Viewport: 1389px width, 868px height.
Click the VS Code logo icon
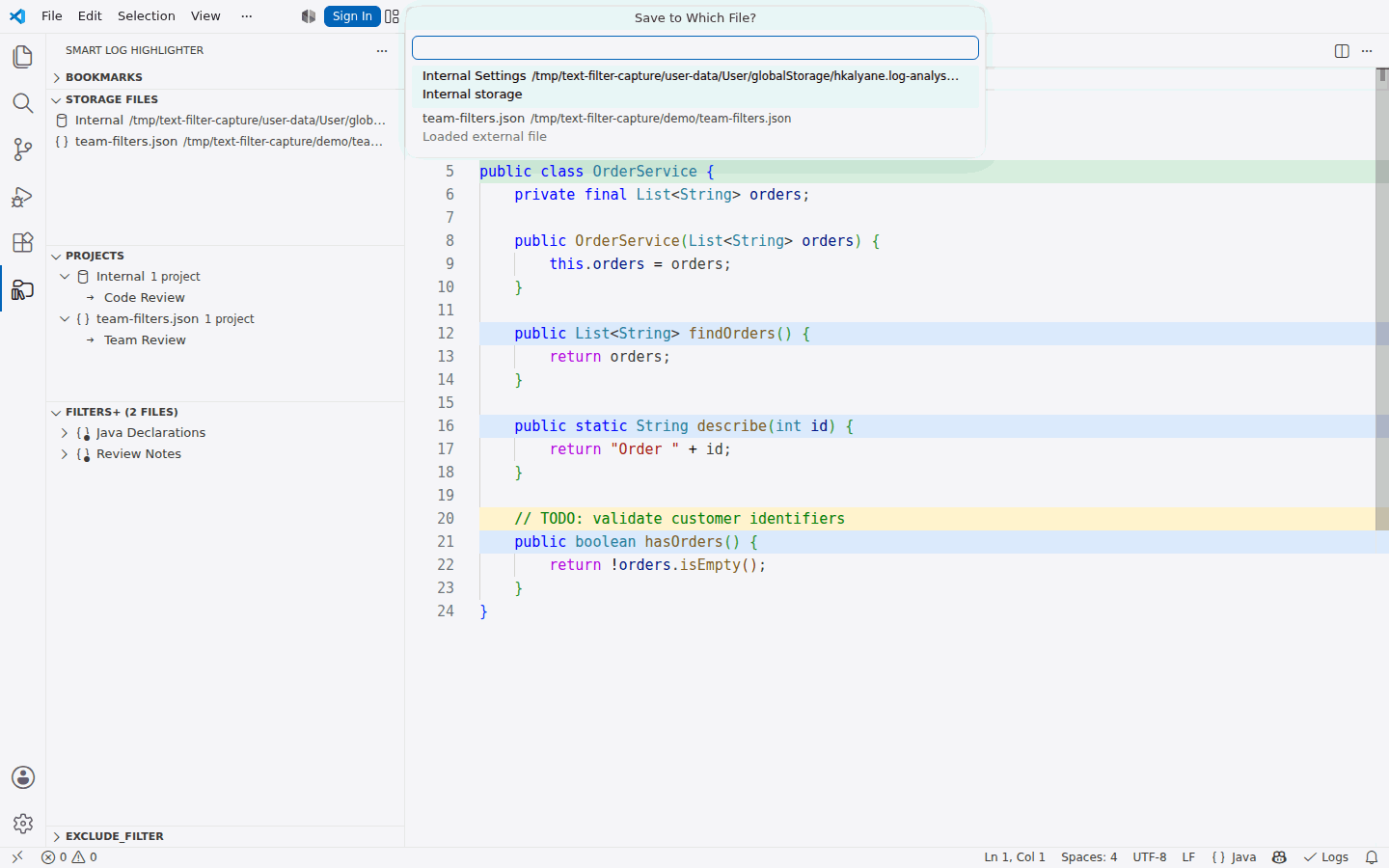pyautogui.click(x=17, y=16)
